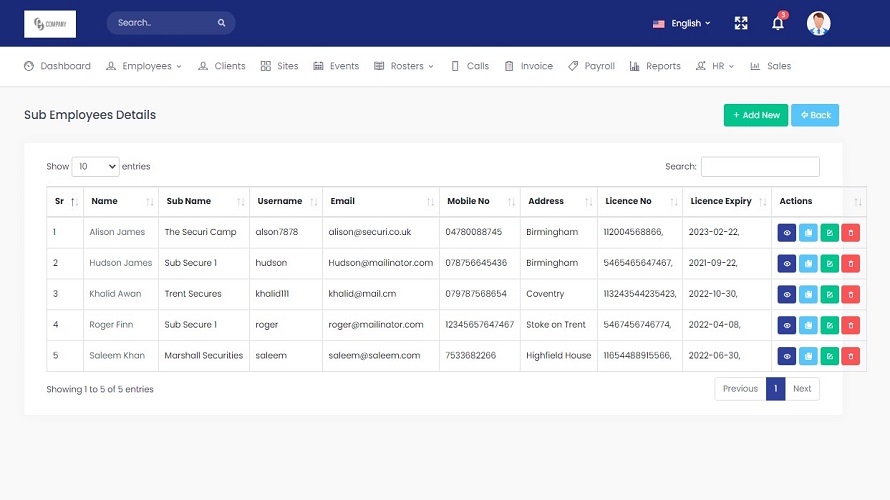Click the Add New button
890x500 pixels.
756,115
